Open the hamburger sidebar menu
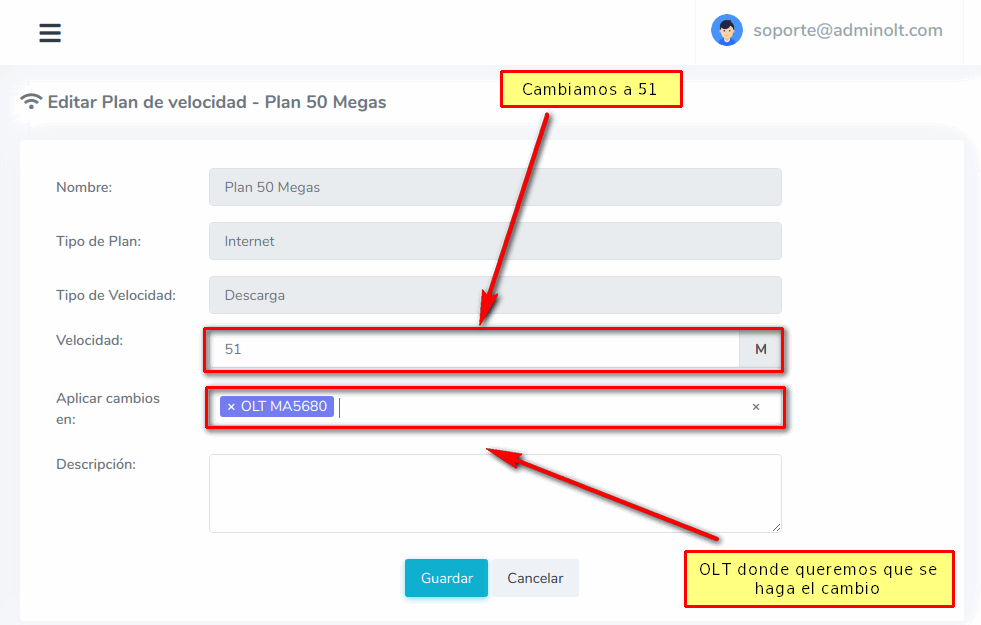The width and height of the screenshot is (981, 625). (50, 33)
